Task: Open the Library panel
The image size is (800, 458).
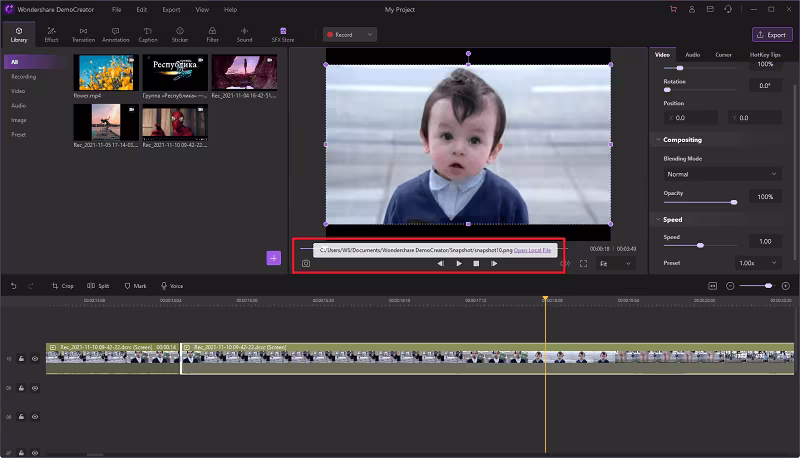Action: (x=19, y=35)
